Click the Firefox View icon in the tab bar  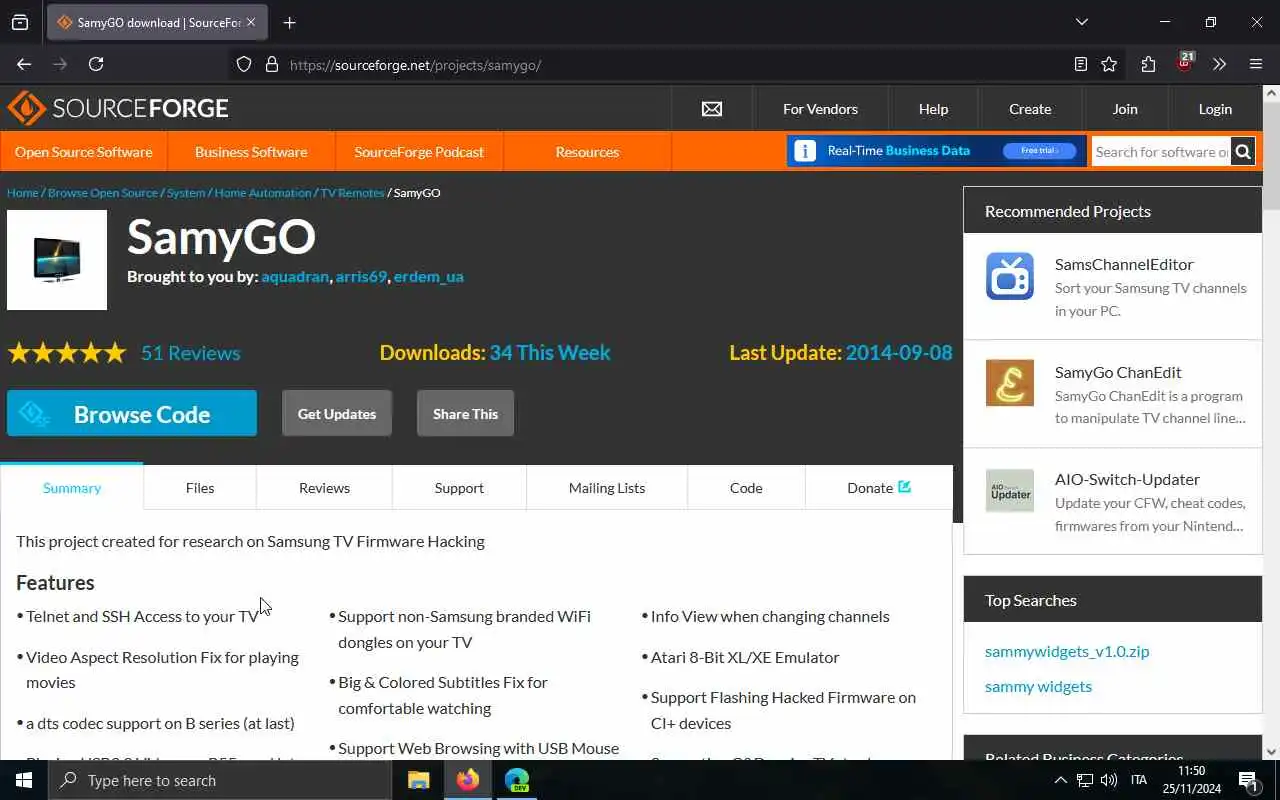coord(20,22)
